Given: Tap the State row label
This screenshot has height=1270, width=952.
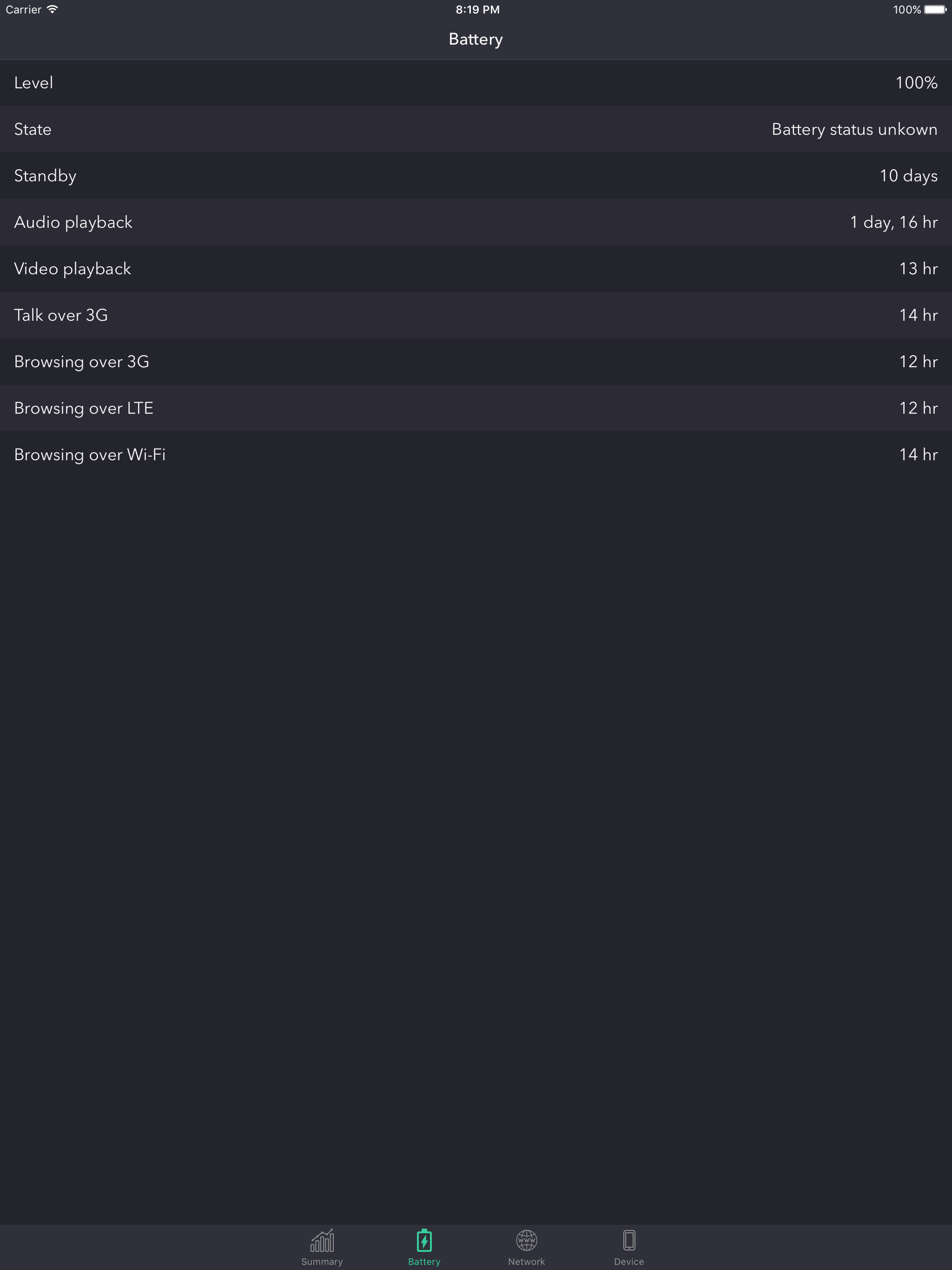Looking at the screenshot, I should click(x=33, y=129).
